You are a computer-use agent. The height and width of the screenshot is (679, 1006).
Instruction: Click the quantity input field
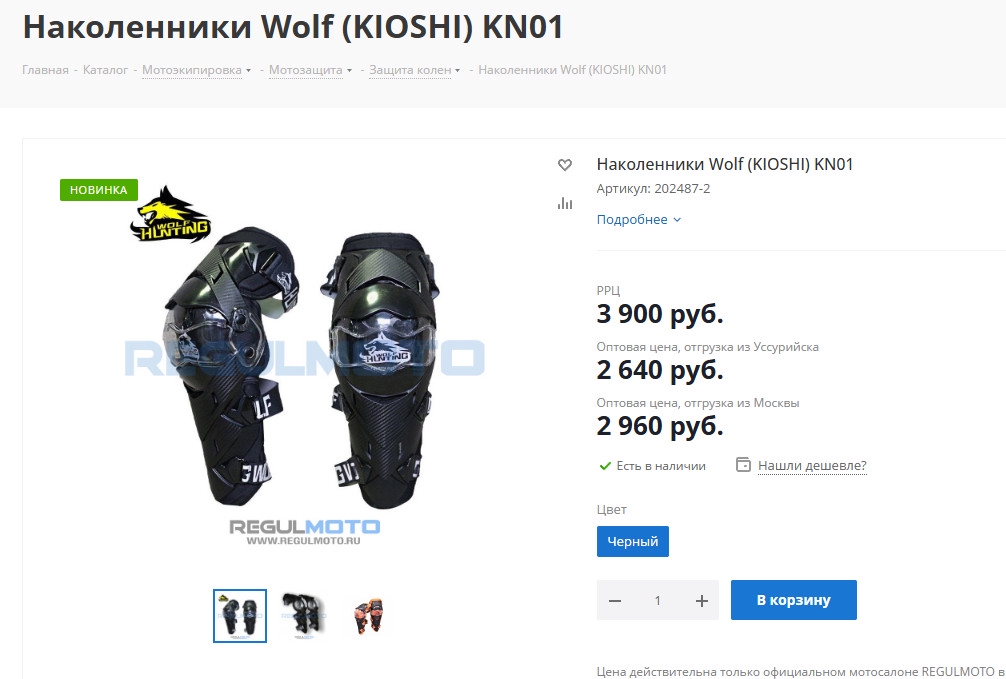(658, 601)
